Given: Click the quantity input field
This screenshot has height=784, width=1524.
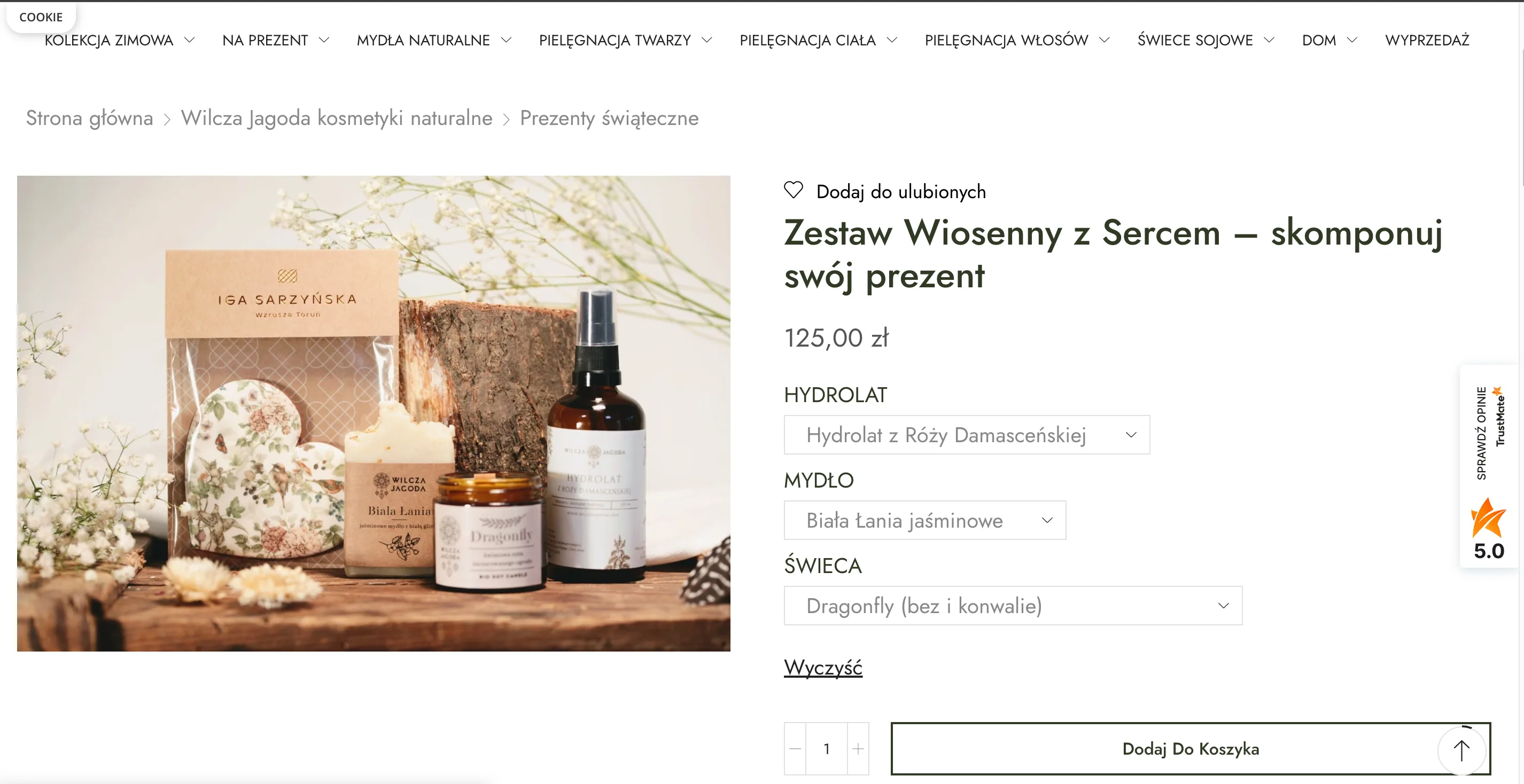Looking at the screenshot, I should click(x=827, y=749).
